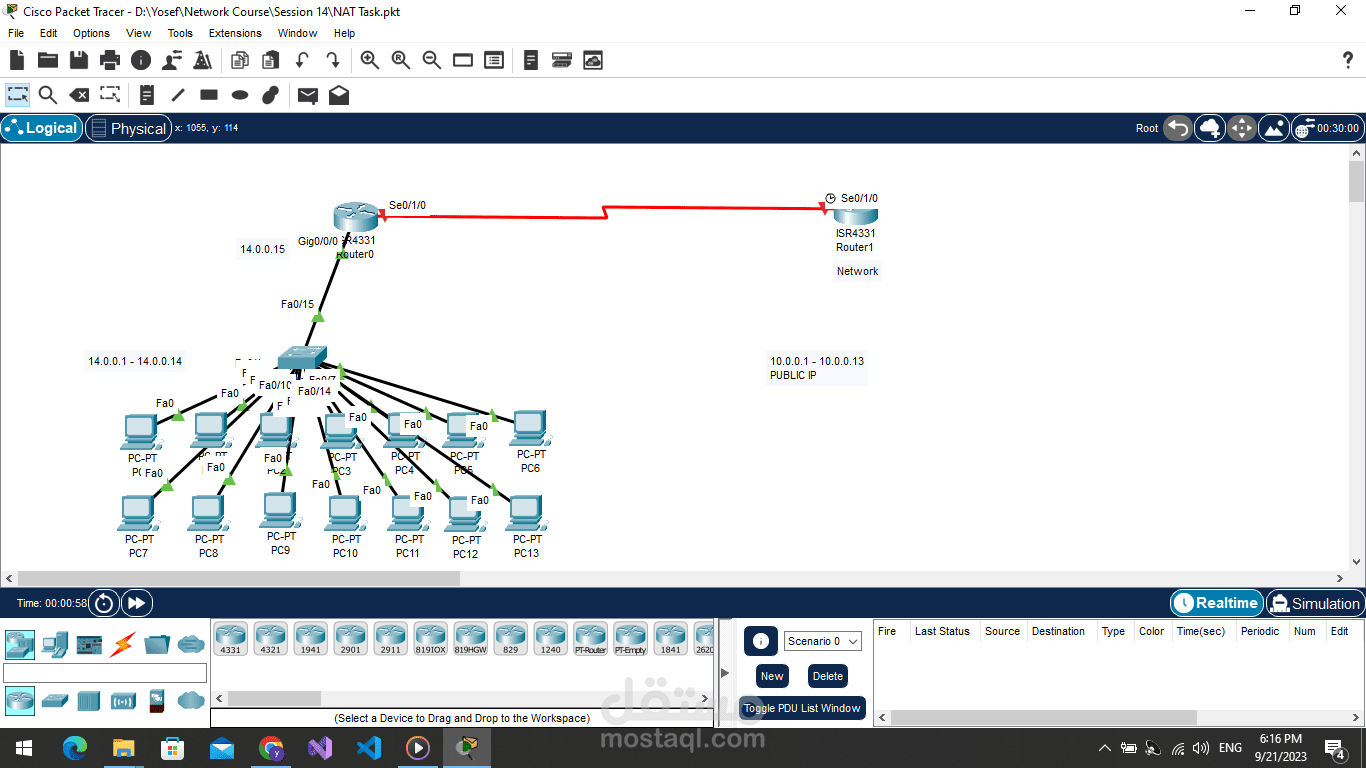Pick the 2911 router model

(x=390, y=638)
